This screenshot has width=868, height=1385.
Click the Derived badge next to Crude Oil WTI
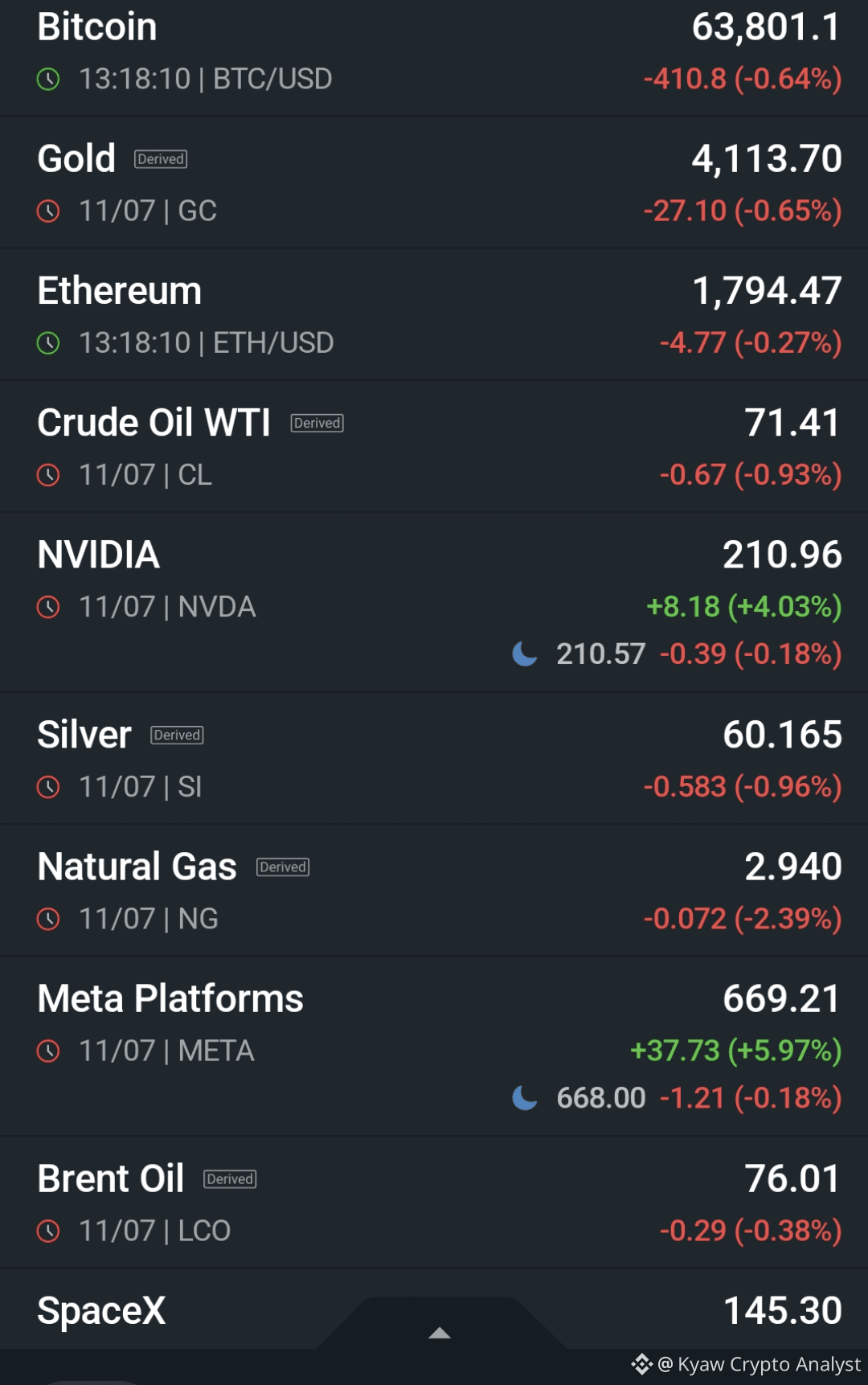pyautogui.click(x=317, y=423)
